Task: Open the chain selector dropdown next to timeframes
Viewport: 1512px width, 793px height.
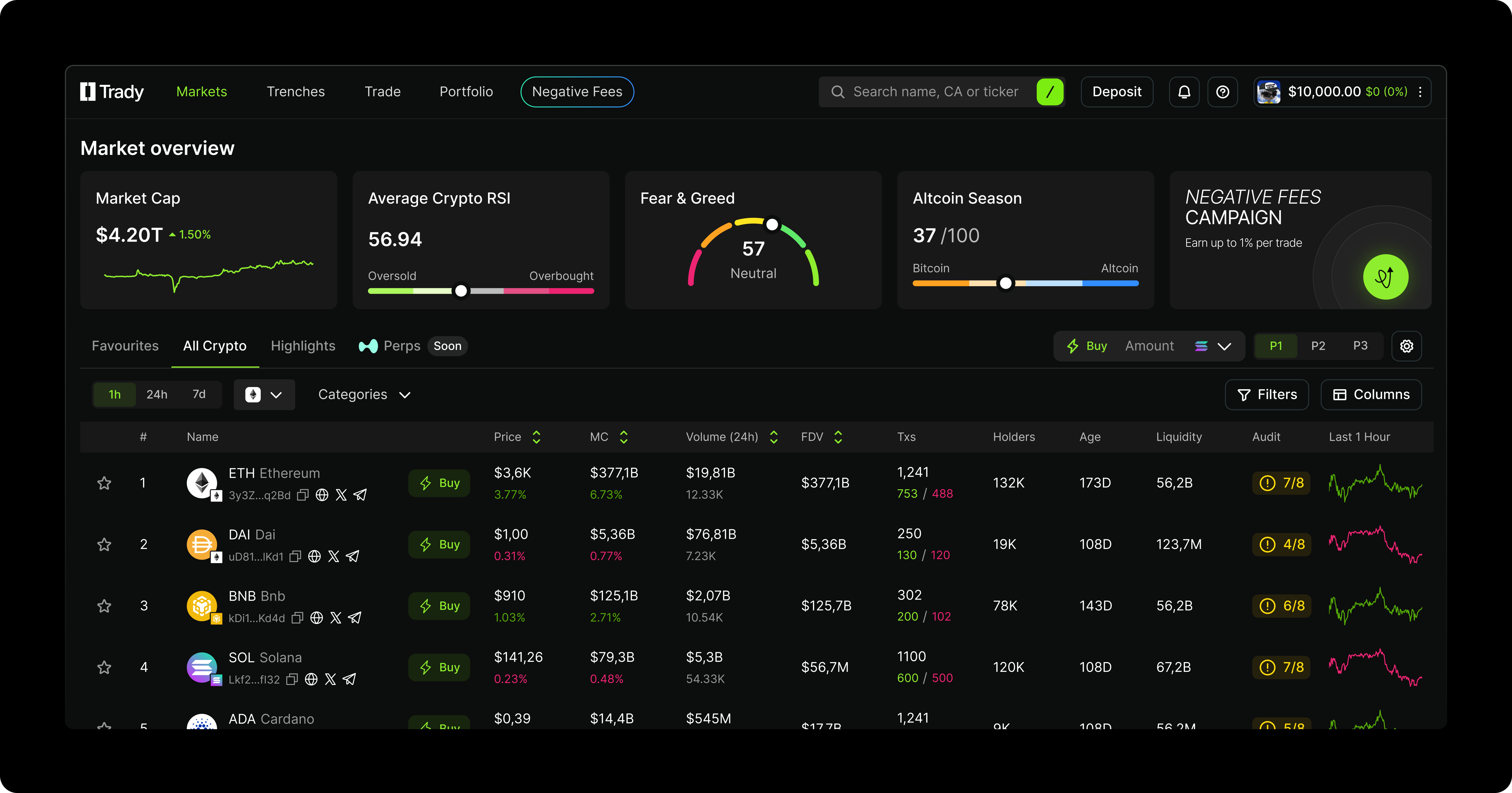Action: point(265,394)
